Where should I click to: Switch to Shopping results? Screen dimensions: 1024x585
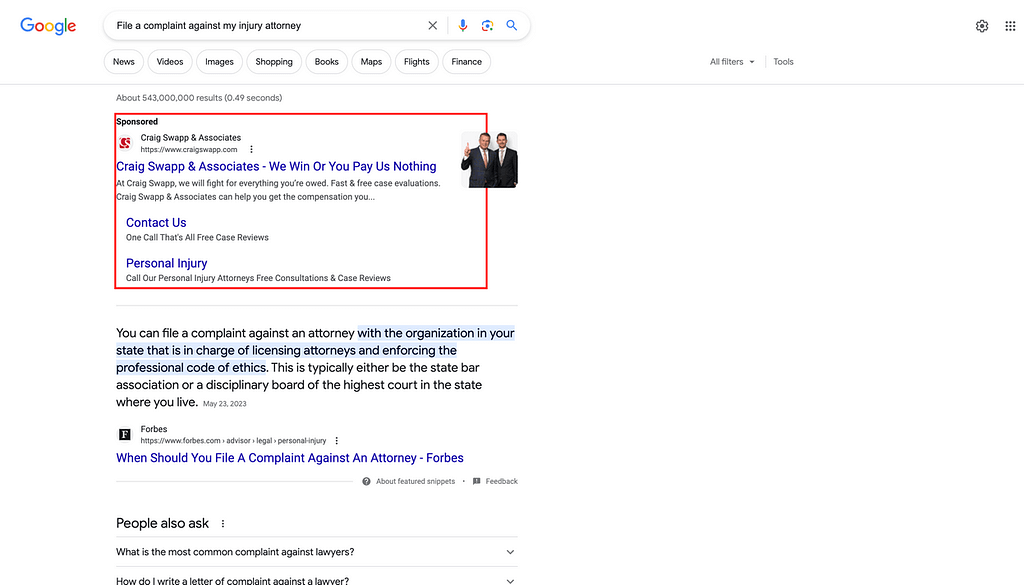click(x=274, y=61)
